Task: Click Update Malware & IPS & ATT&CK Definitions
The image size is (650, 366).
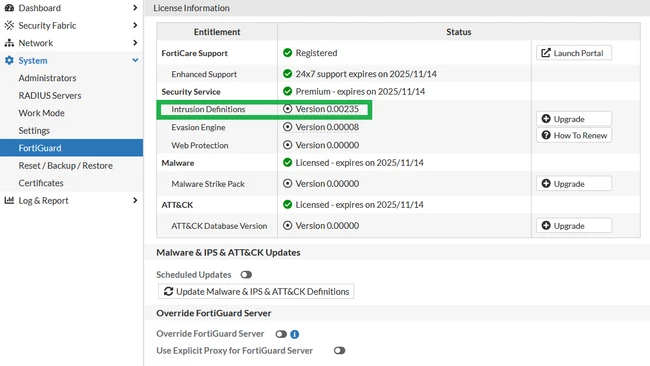Action: pos(256,291)
